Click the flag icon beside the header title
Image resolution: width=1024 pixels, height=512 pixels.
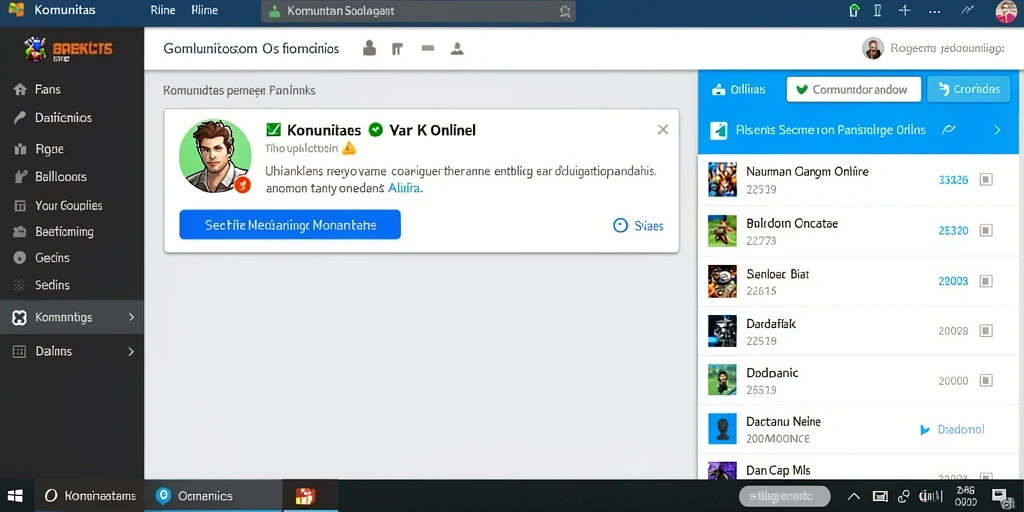(x=396, y=48)
